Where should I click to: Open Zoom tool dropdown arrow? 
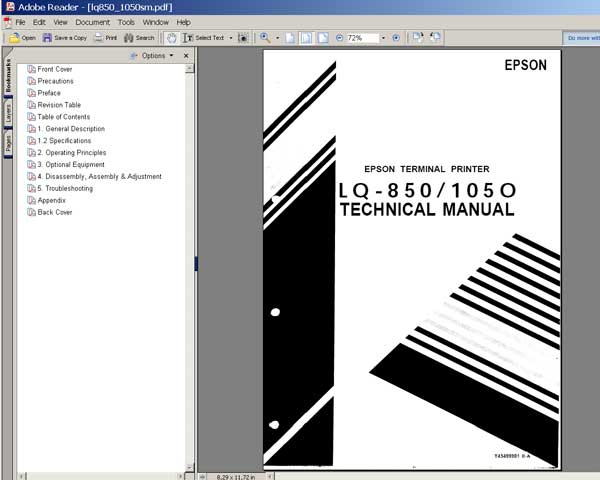(277, 38)
